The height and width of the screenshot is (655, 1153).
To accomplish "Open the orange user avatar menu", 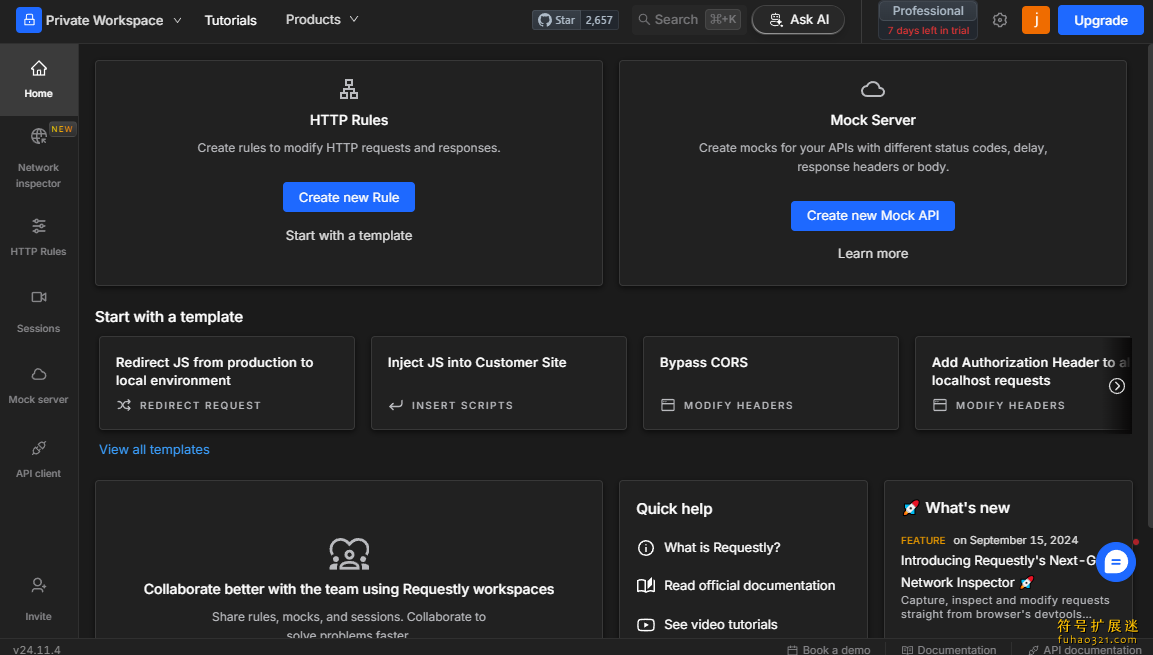I will click(x=1035, y=20).
